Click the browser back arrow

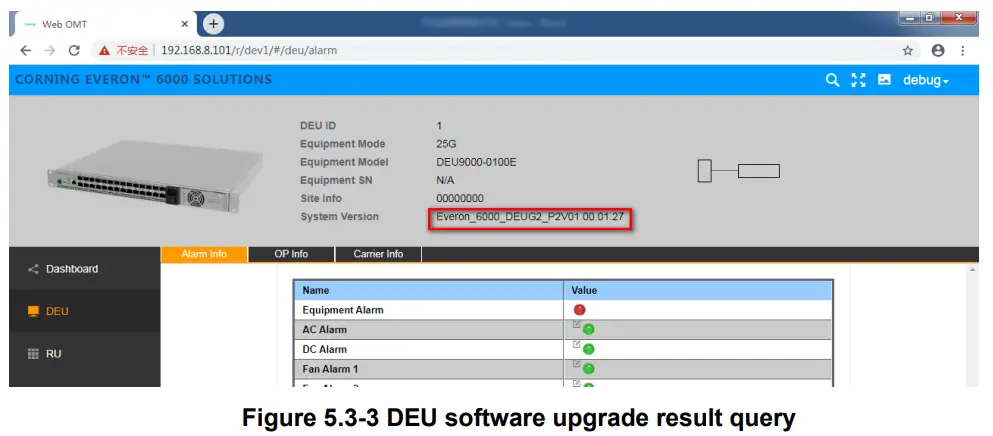[x=25, y=51]
